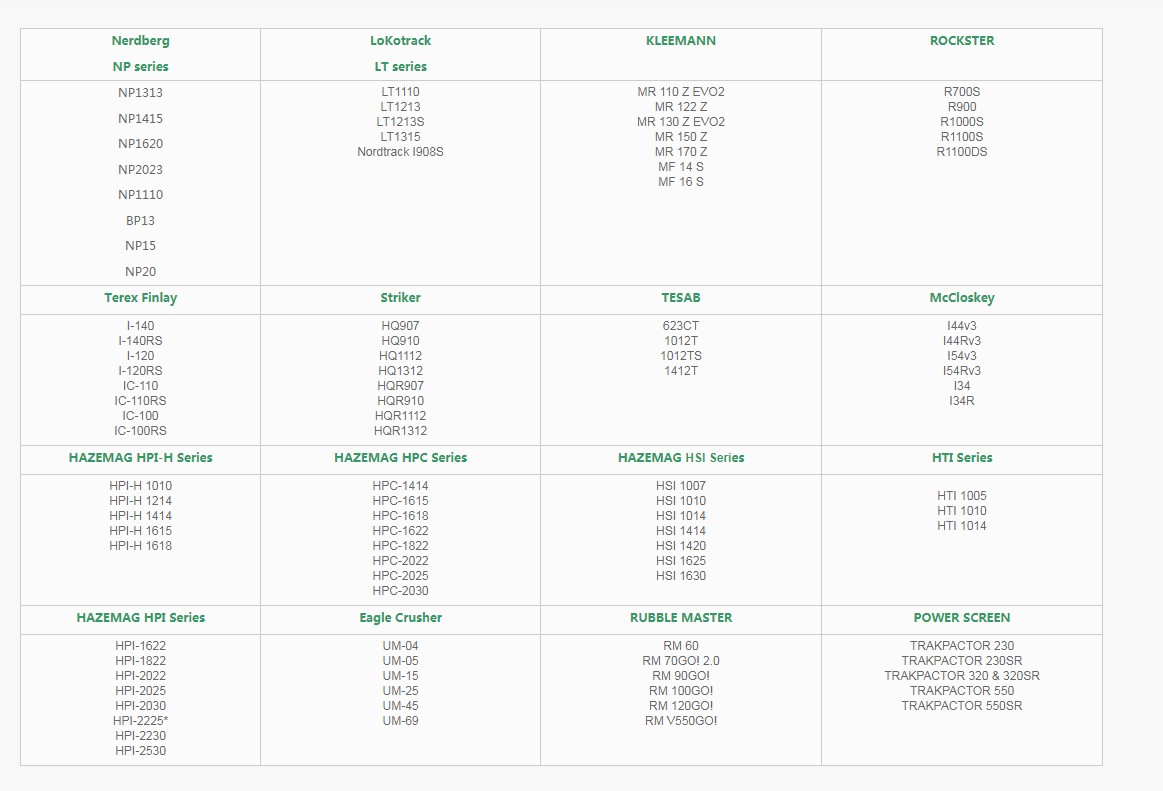
Task: Select McCloskey model I44v3
Action: [962, 326]
